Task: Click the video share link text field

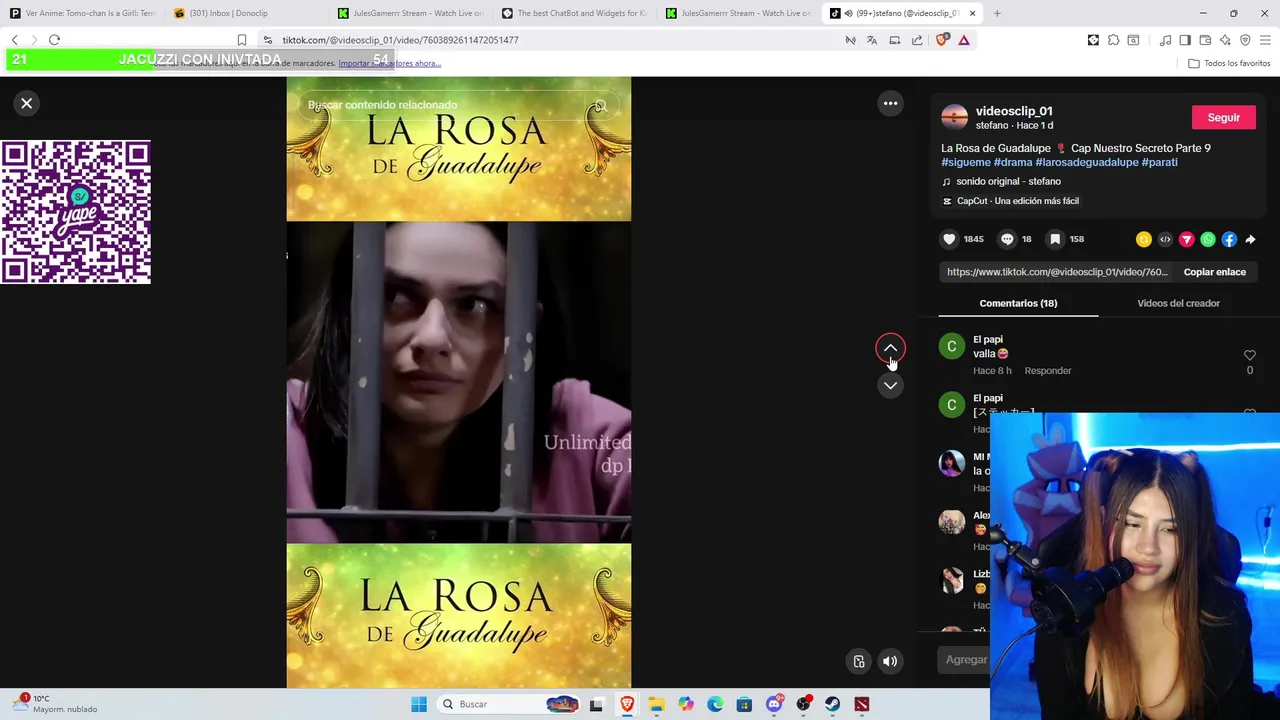Action: click(1057, 272)
